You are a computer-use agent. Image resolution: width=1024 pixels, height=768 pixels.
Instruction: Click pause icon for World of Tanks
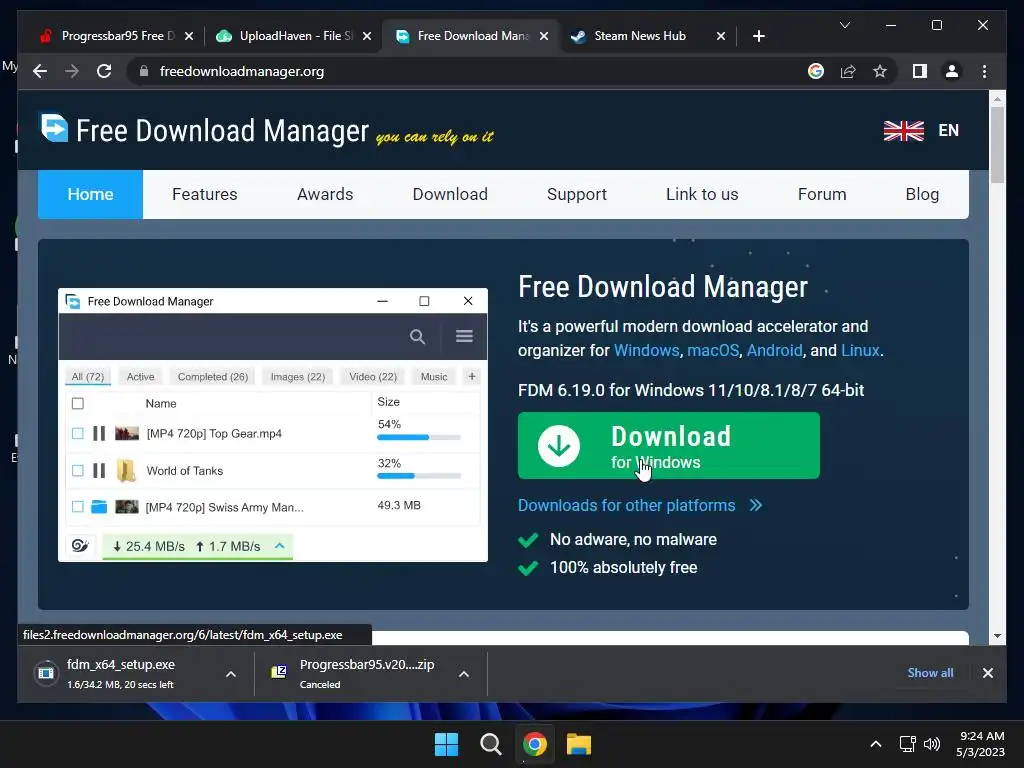99,470
